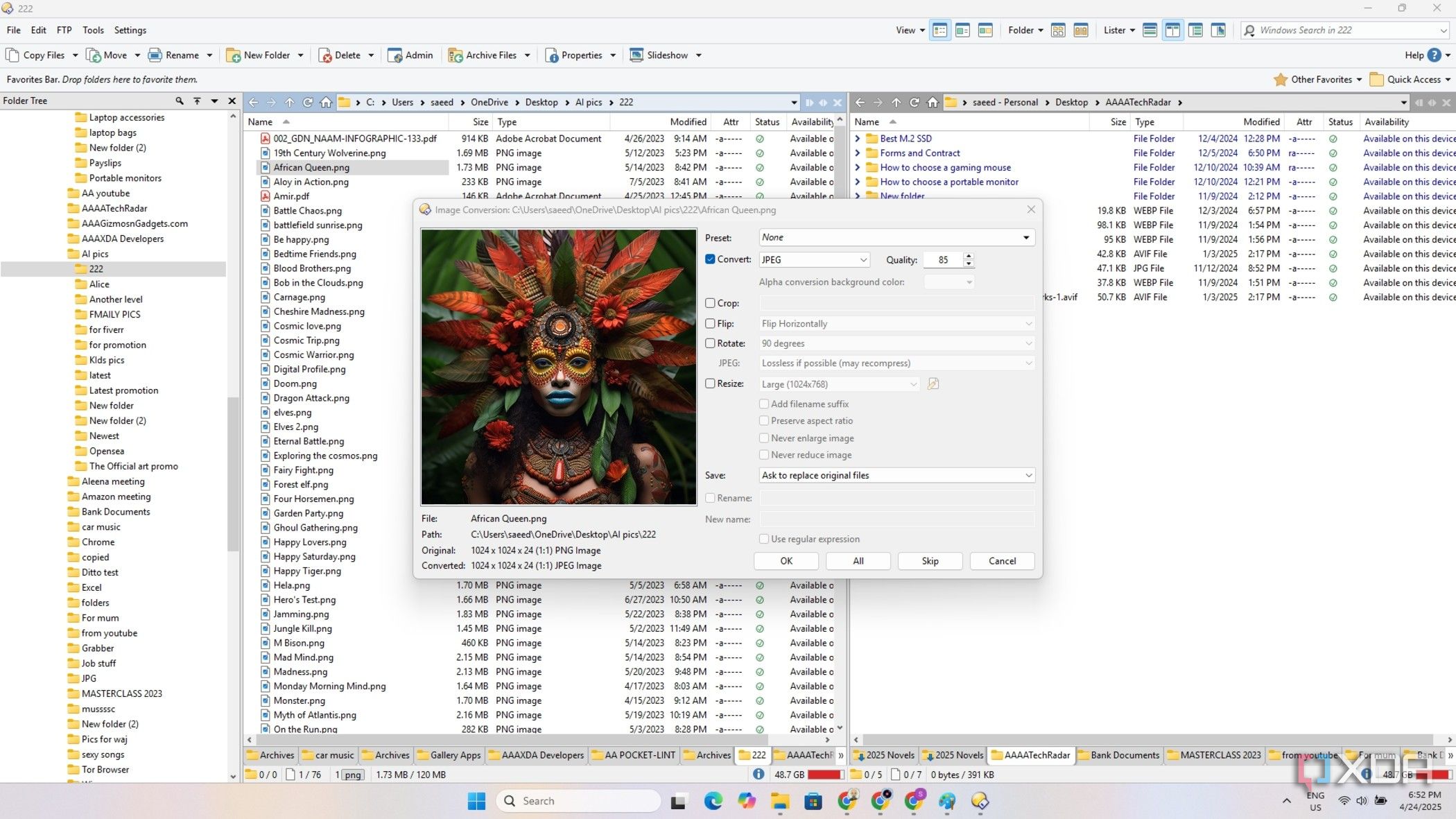Screen dimensions: 1456x819
Task: Tick the Rename checkbox in dialog
Action: tap(710, 498)
